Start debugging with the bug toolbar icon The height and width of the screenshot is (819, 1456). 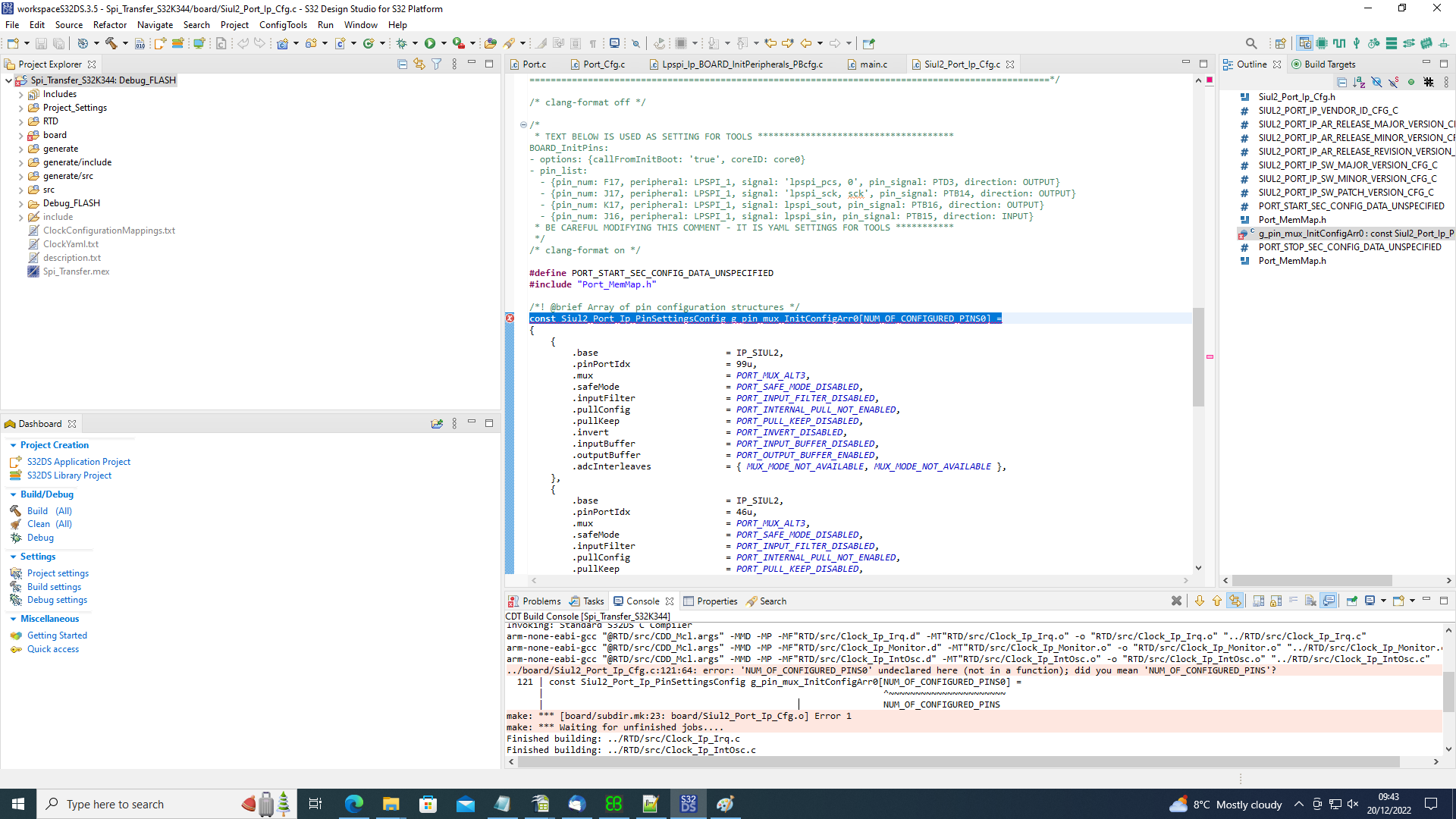click(402, 43)
